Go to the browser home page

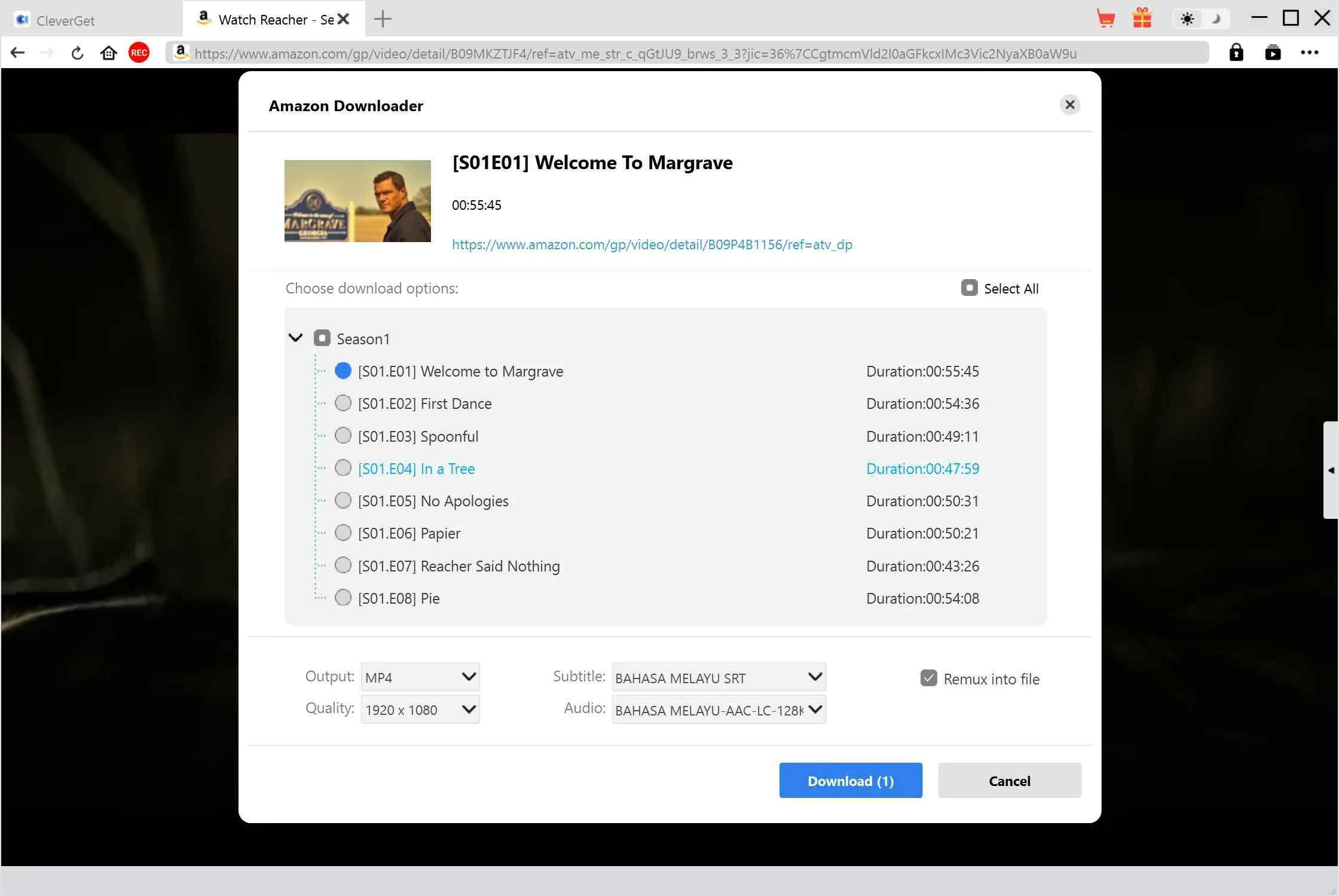coord(109,53)
